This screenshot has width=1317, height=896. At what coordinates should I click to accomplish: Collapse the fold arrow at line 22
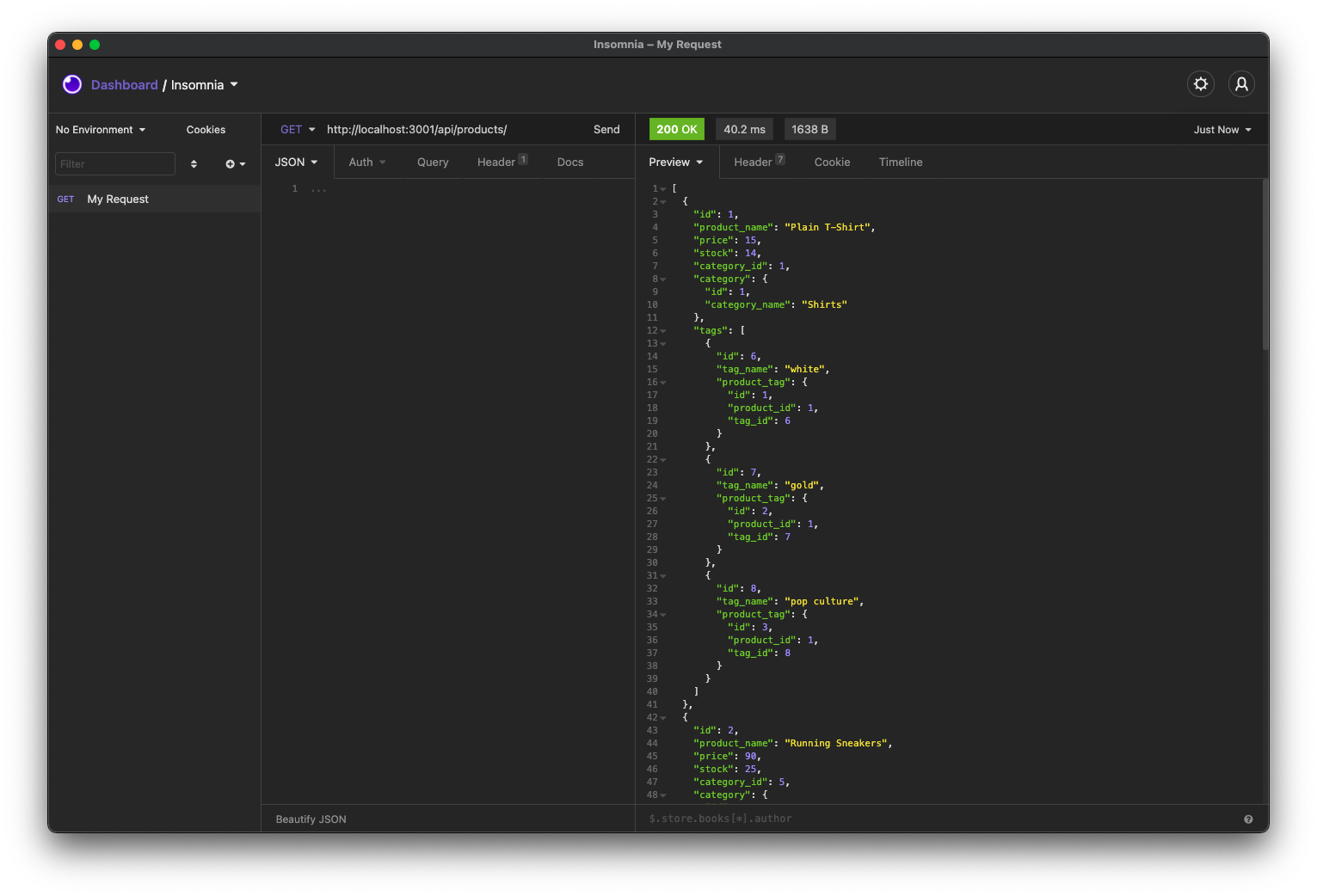[663, 460]
